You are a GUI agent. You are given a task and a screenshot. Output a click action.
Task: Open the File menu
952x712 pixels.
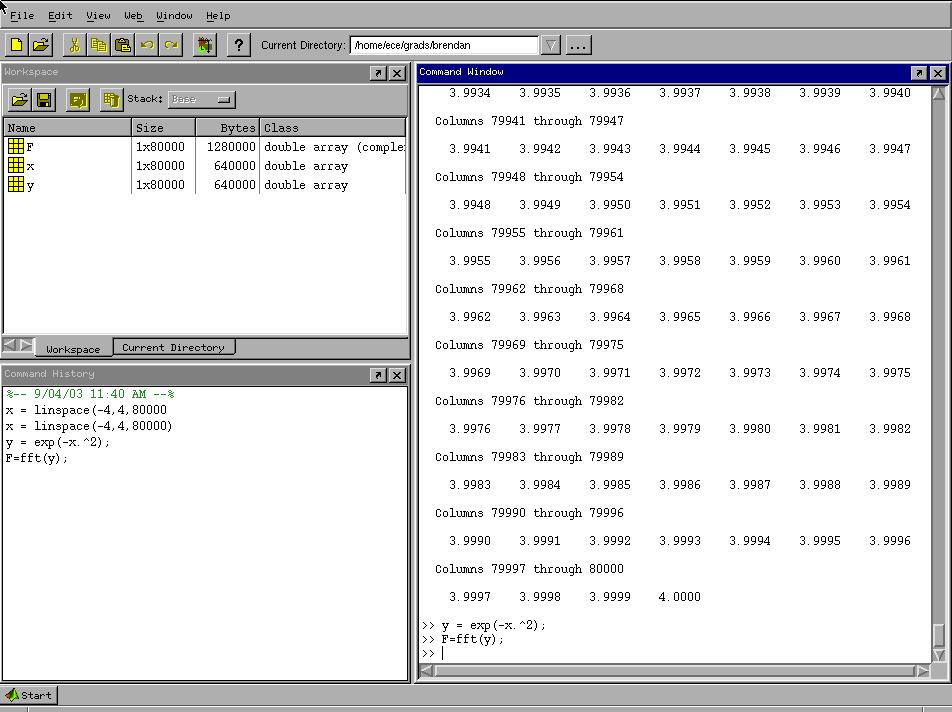click(x=22, y=16)
